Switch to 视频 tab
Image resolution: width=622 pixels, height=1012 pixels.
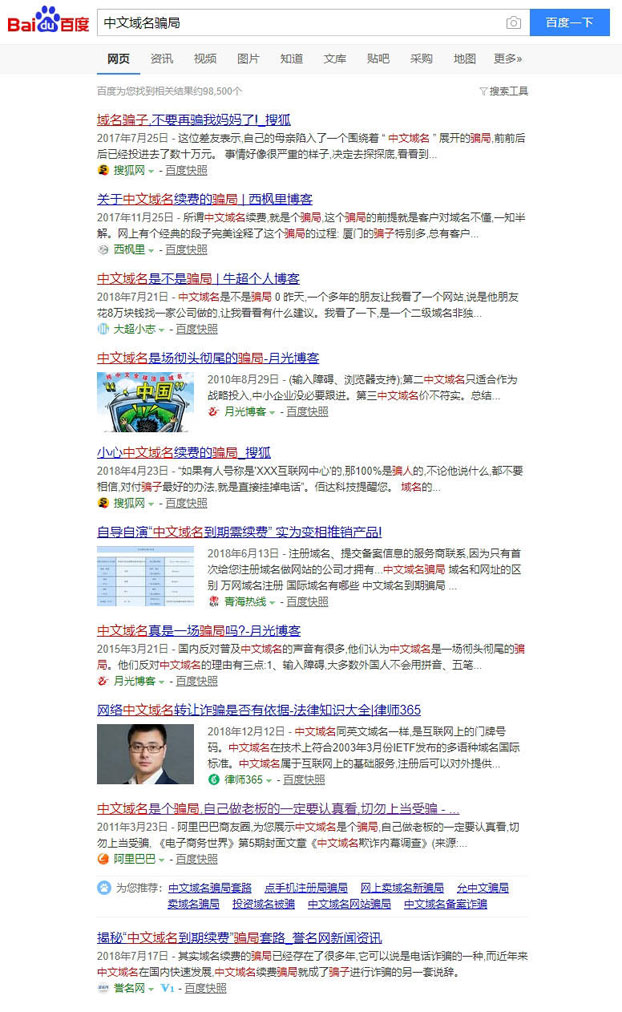(x=205, y=59)
